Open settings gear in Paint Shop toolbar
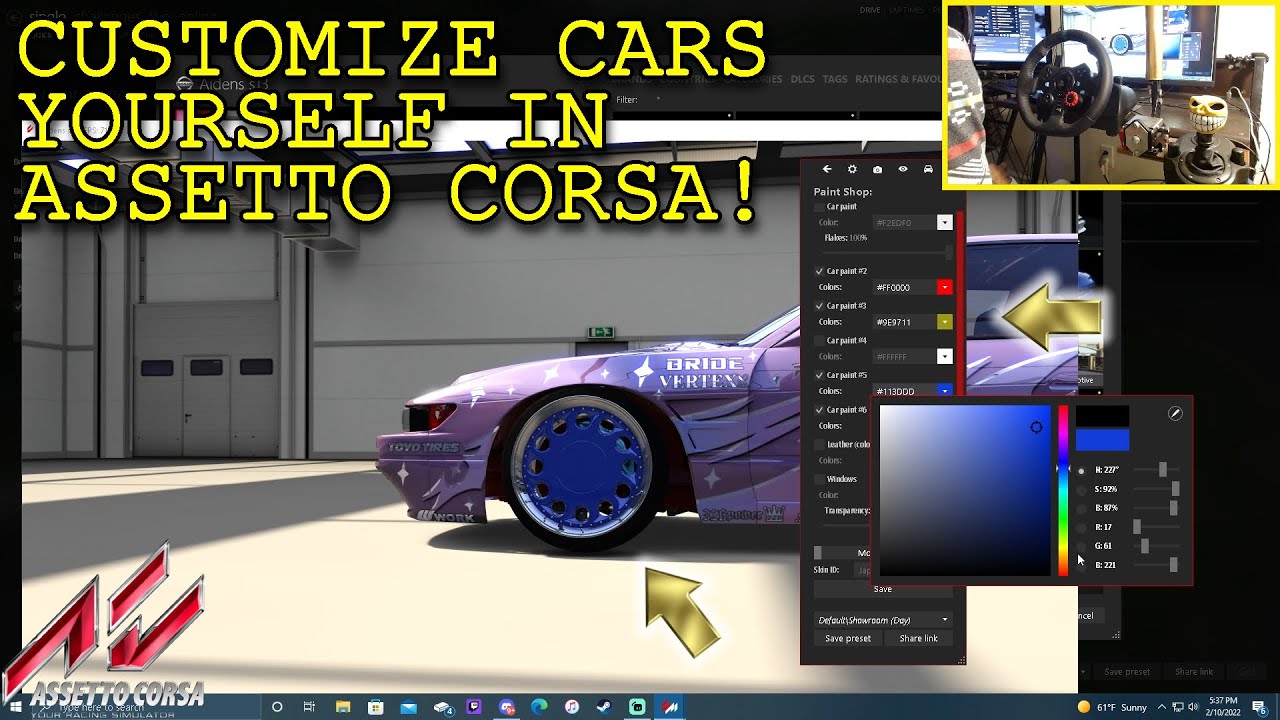Viewport: 1280px width, 720px height. [852, 170]
